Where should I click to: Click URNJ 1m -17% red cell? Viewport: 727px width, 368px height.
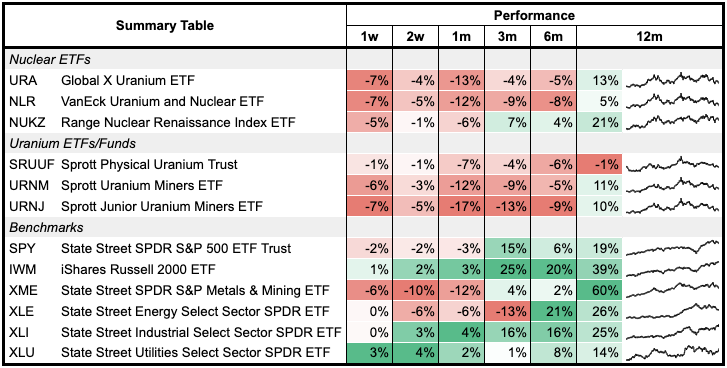tap(461, 206)
